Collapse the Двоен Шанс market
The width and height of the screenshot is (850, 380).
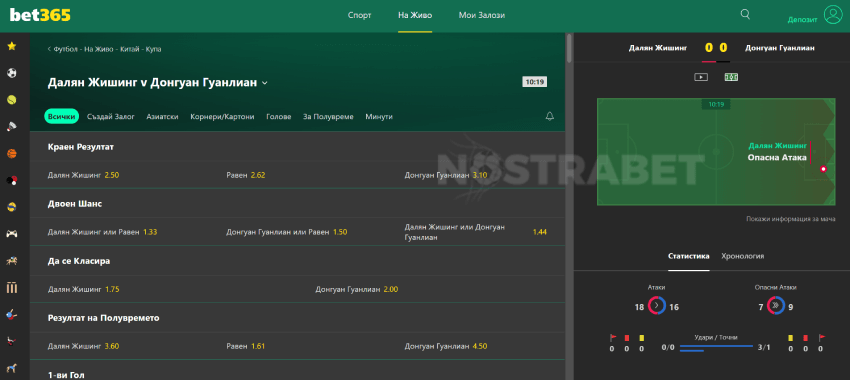[298, 204]
